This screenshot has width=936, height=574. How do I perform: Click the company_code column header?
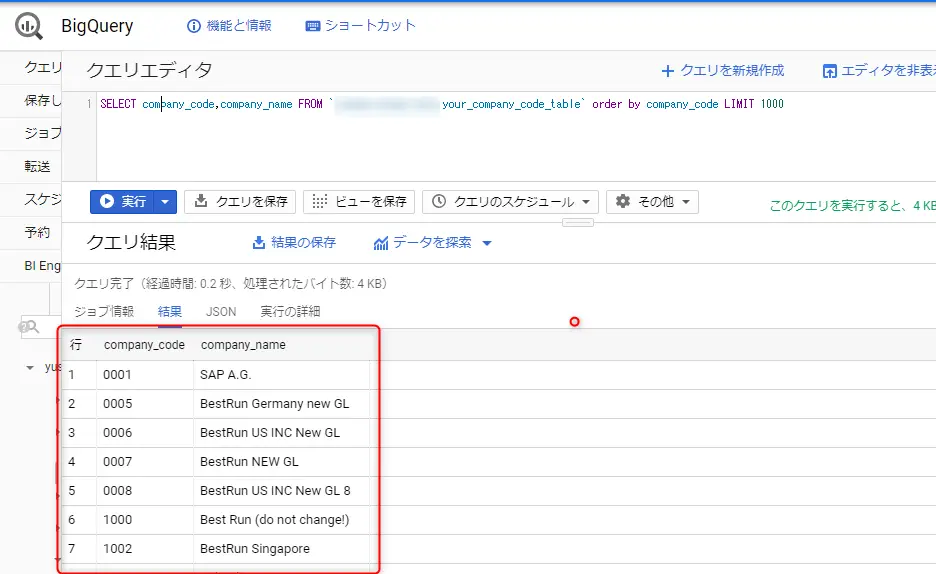click(144, 345)
